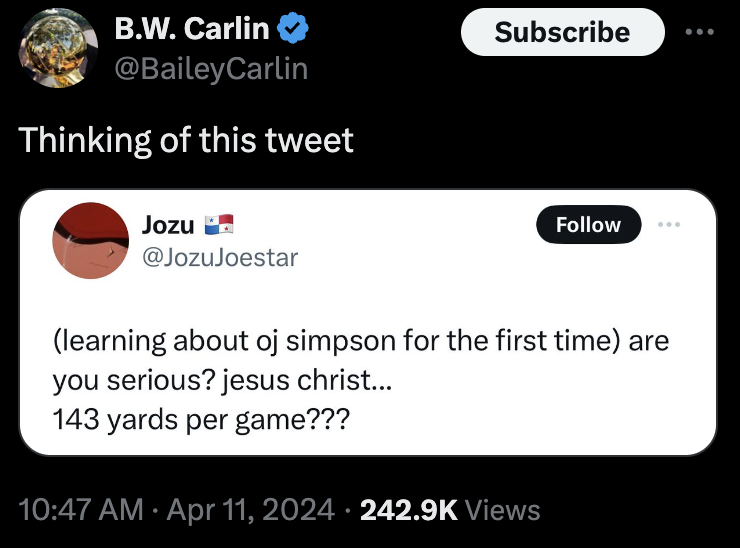Click the blue verified badge
Viewport: 740px width, 548px height.
click(x=291, y=30)
